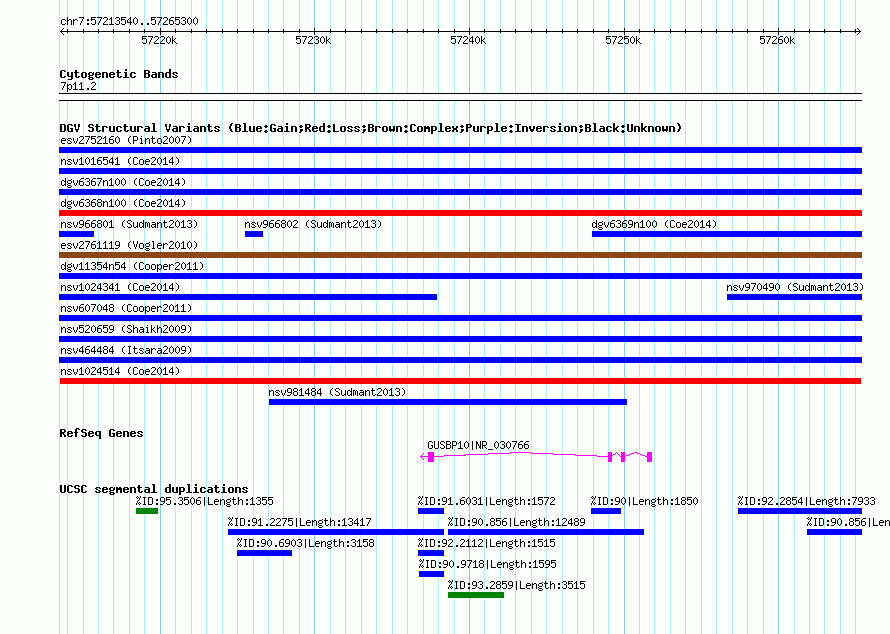
Task: Select the 7p11.2 band label
Action: [78, 86]
